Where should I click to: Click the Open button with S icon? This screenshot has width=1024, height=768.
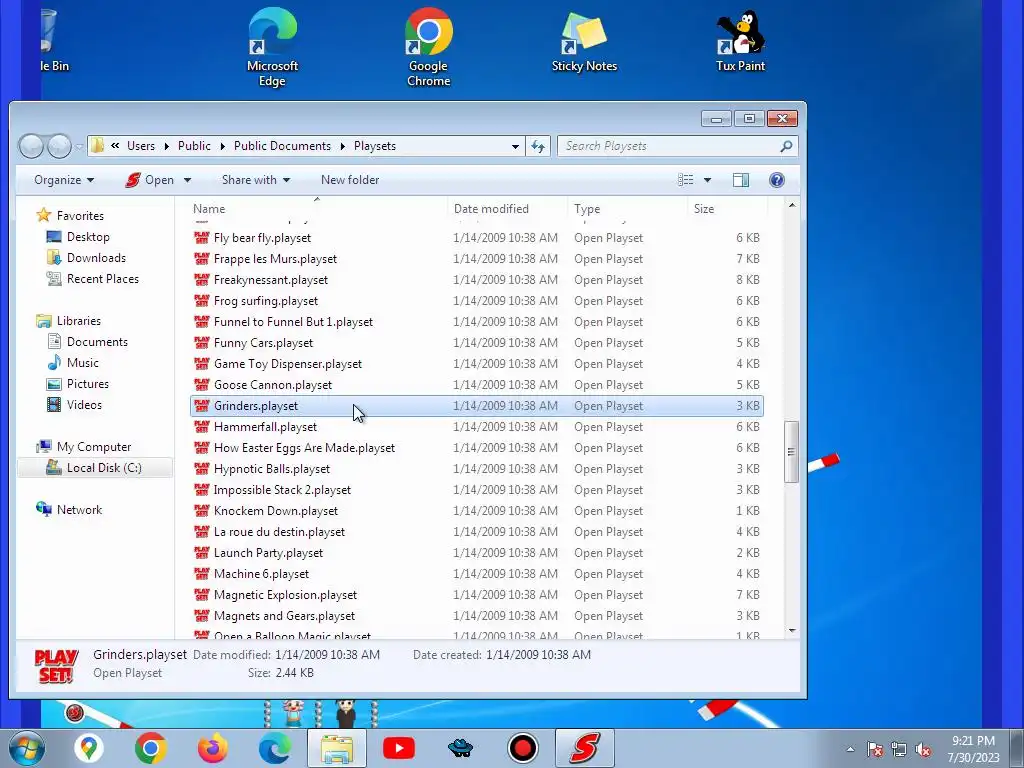(x=150, y=180)
